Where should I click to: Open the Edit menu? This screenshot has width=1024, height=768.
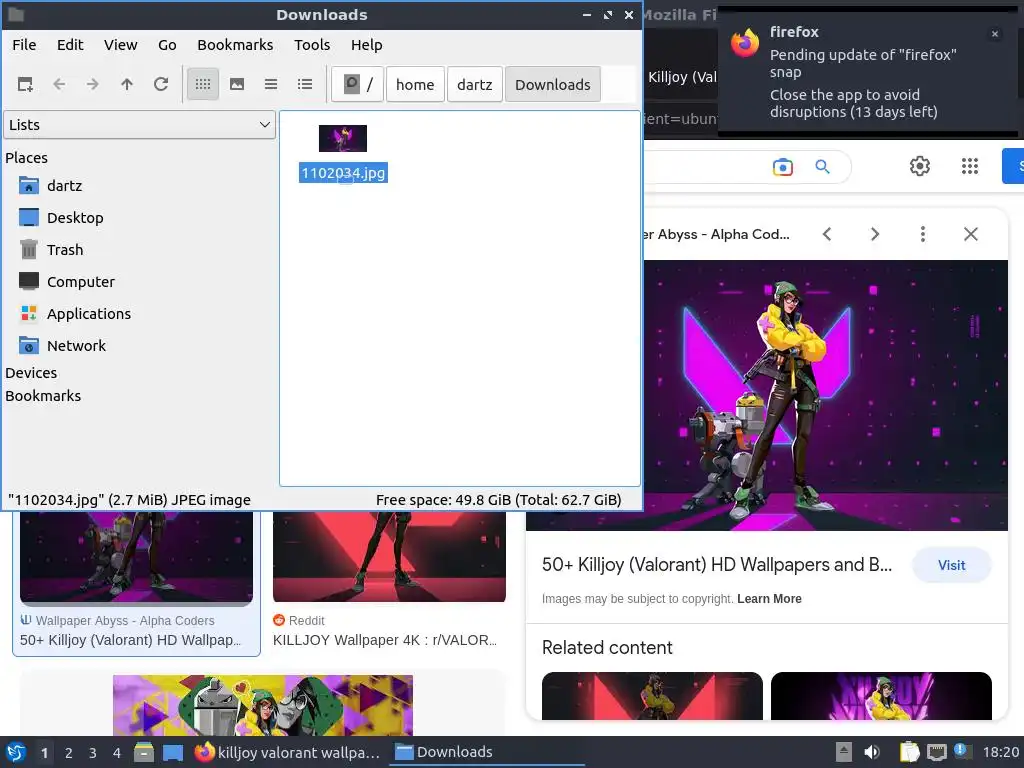click(x=70, y=45)
